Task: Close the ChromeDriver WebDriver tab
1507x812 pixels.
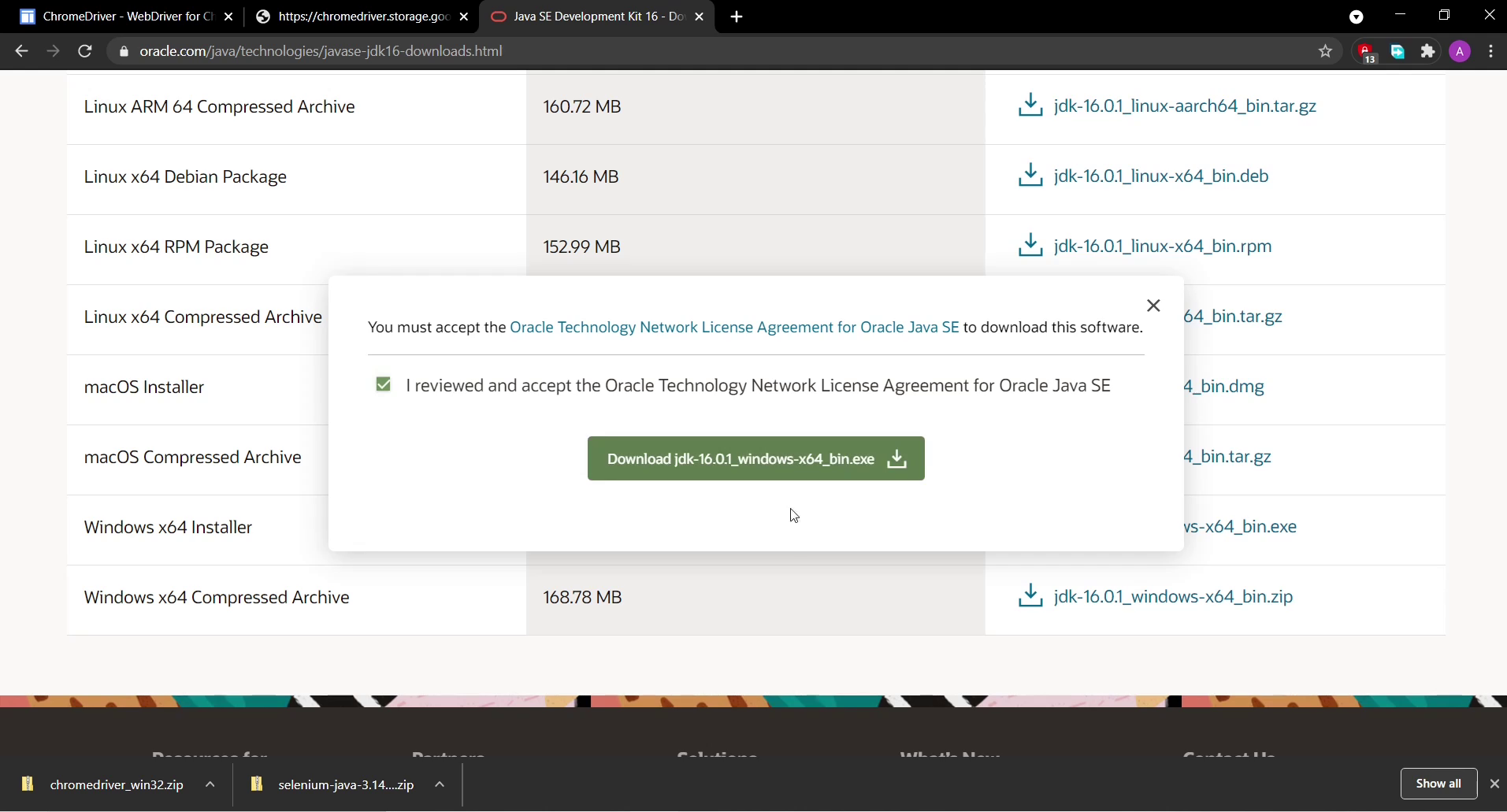Action: pos(228,17)
